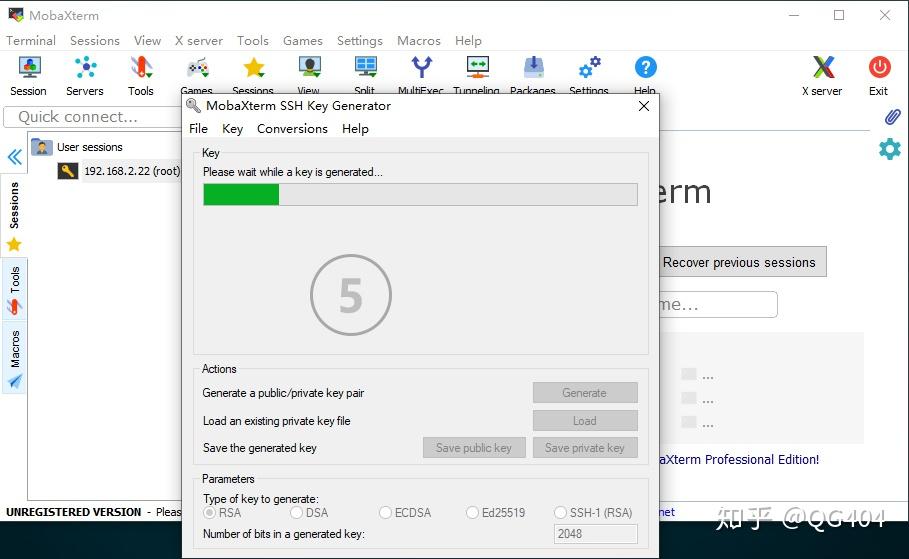
Task: Open the Key menu in generator dialog
Action: pos(232,129)
